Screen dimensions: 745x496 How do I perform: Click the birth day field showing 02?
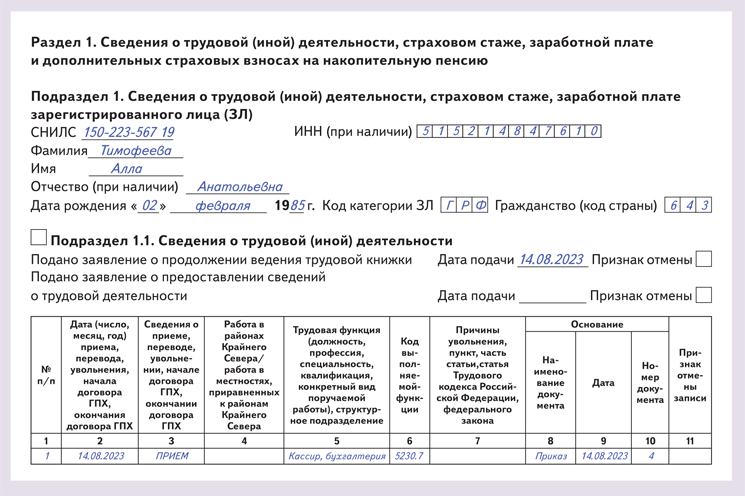point(148,206)
